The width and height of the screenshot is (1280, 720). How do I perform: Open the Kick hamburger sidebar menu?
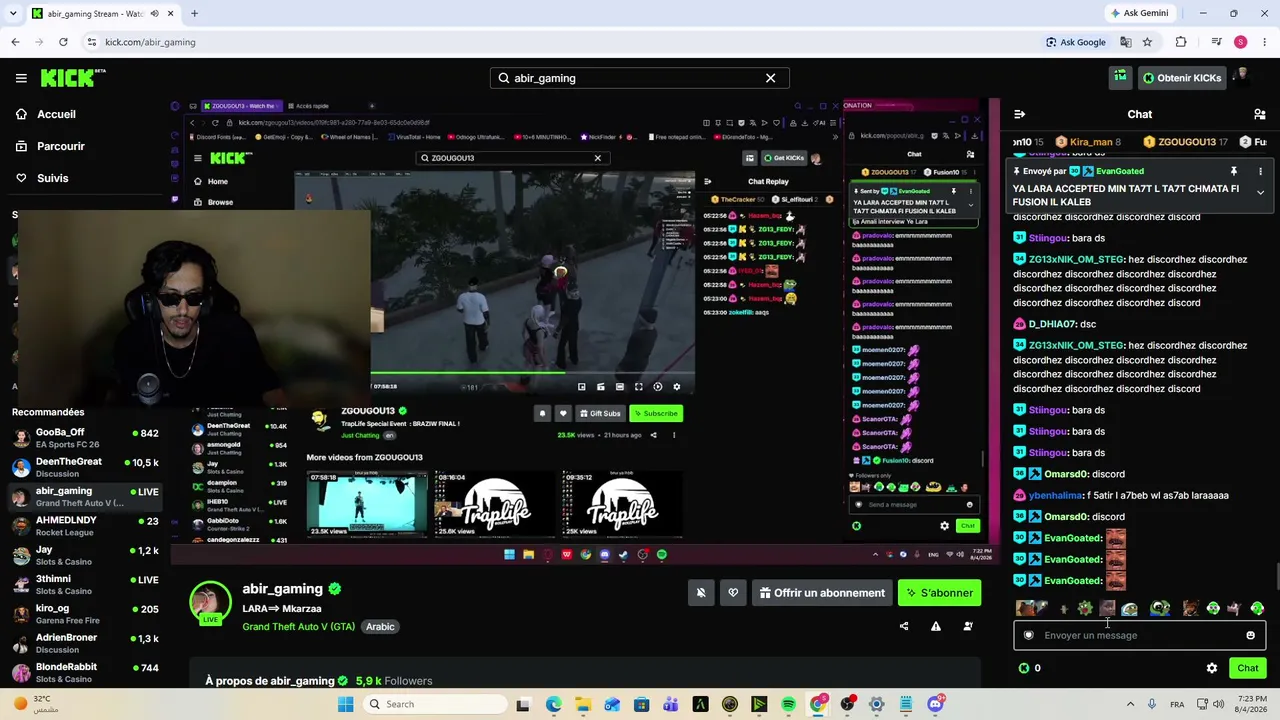[21, 78]
